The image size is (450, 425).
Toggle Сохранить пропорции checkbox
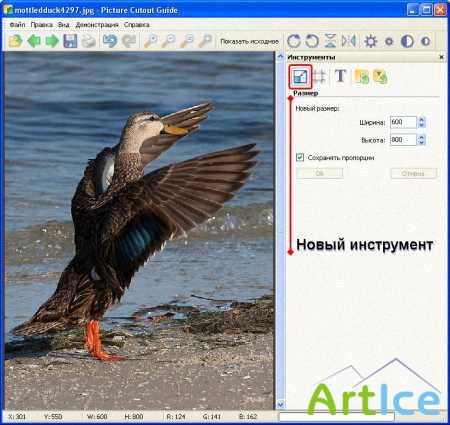[300, 157]
